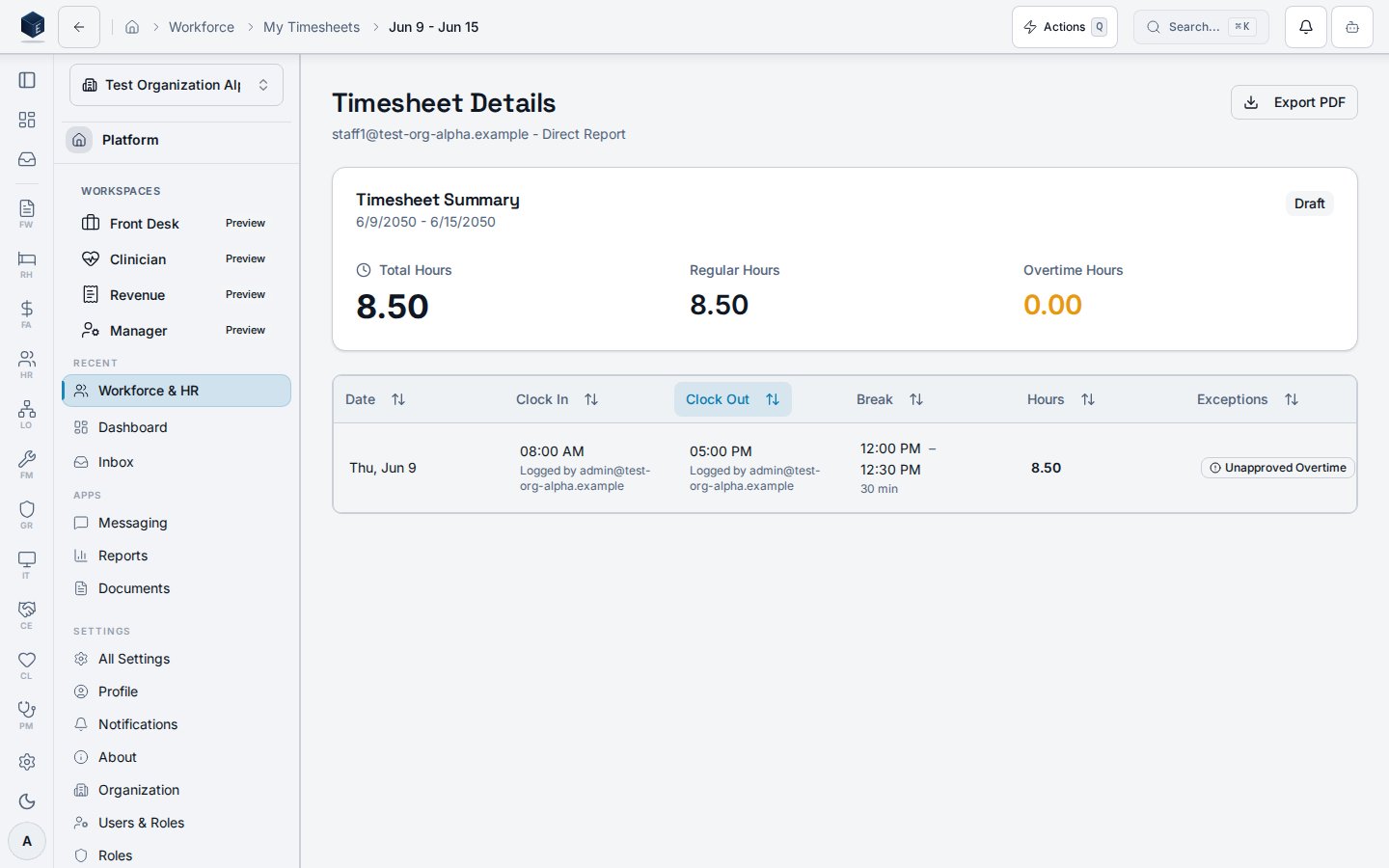Sort the table by Clock Out

coord(732,399)
